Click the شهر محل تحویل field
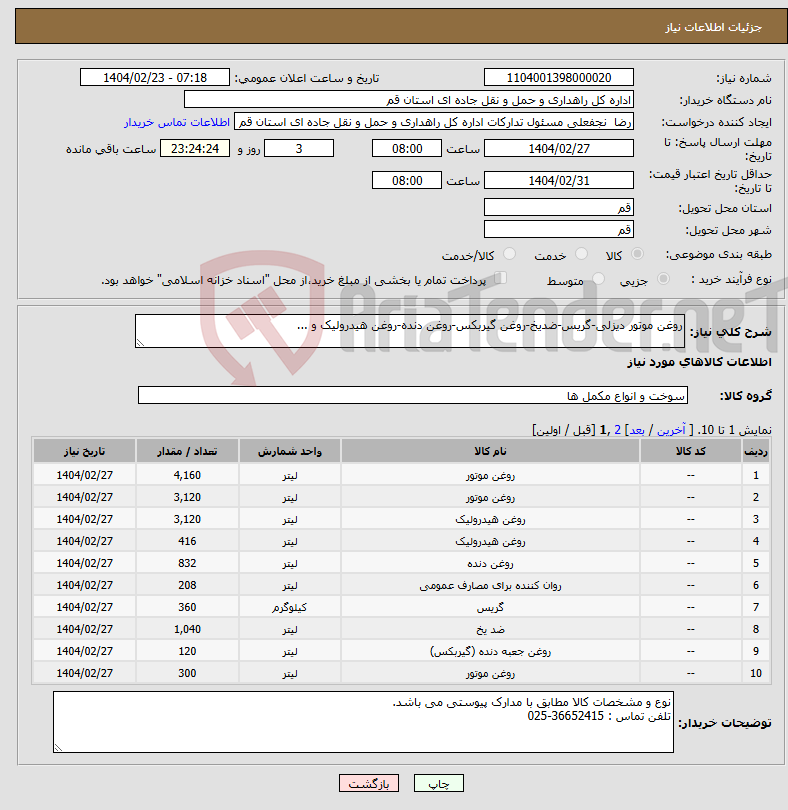The height and width of the screenshot is (810, 788). pos(559,229)
